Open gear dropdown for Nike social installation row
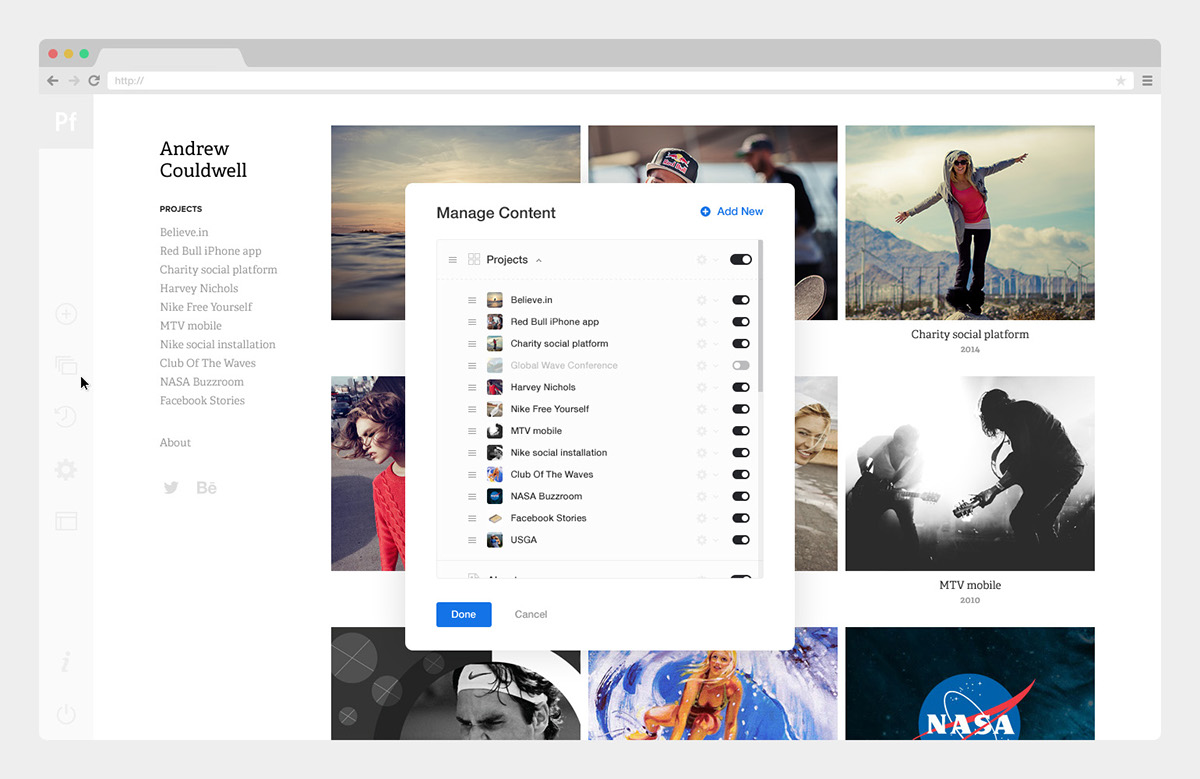Viewport: 1200px width, 779px height. click(707, 453)
